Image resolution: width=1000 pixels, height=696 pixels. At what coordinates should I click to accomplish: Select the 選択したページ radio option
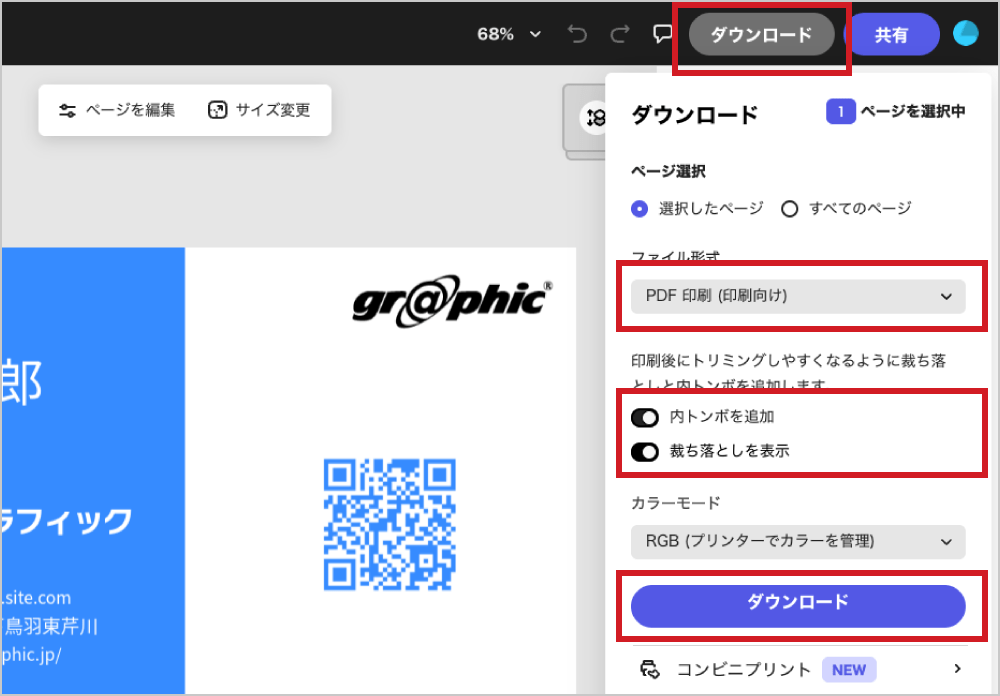[x=639, y=208]
